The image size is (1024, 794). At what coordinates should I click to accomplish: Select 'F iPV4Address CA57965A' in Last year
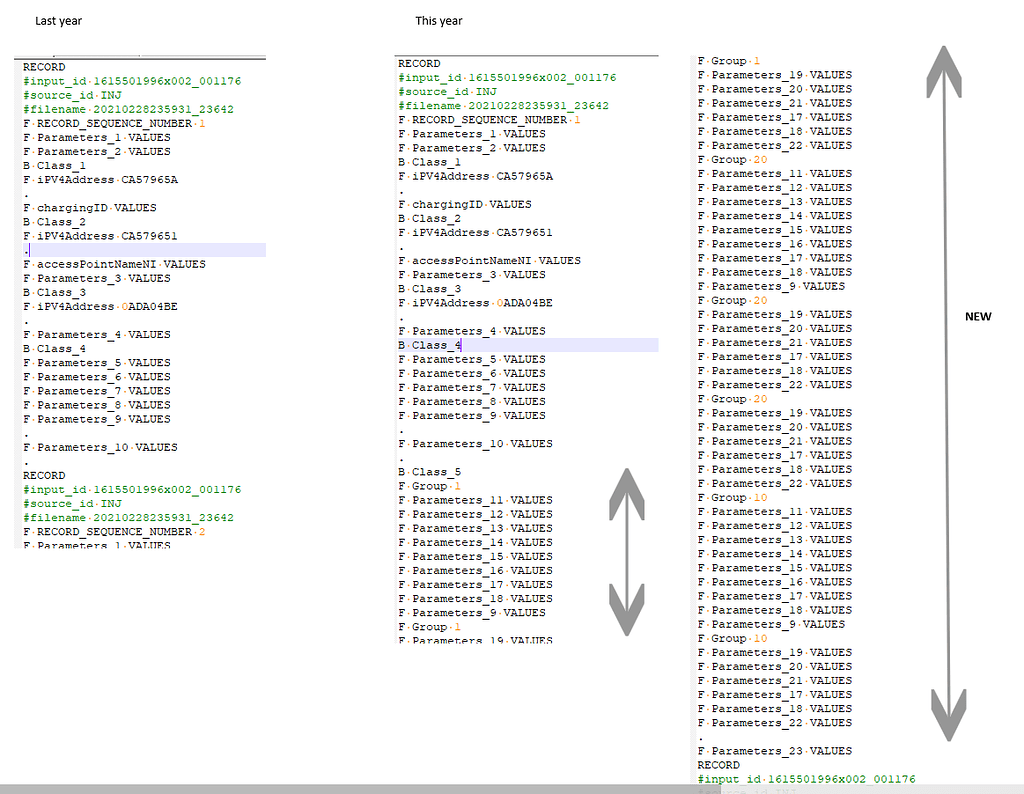[x=99, y=179]
